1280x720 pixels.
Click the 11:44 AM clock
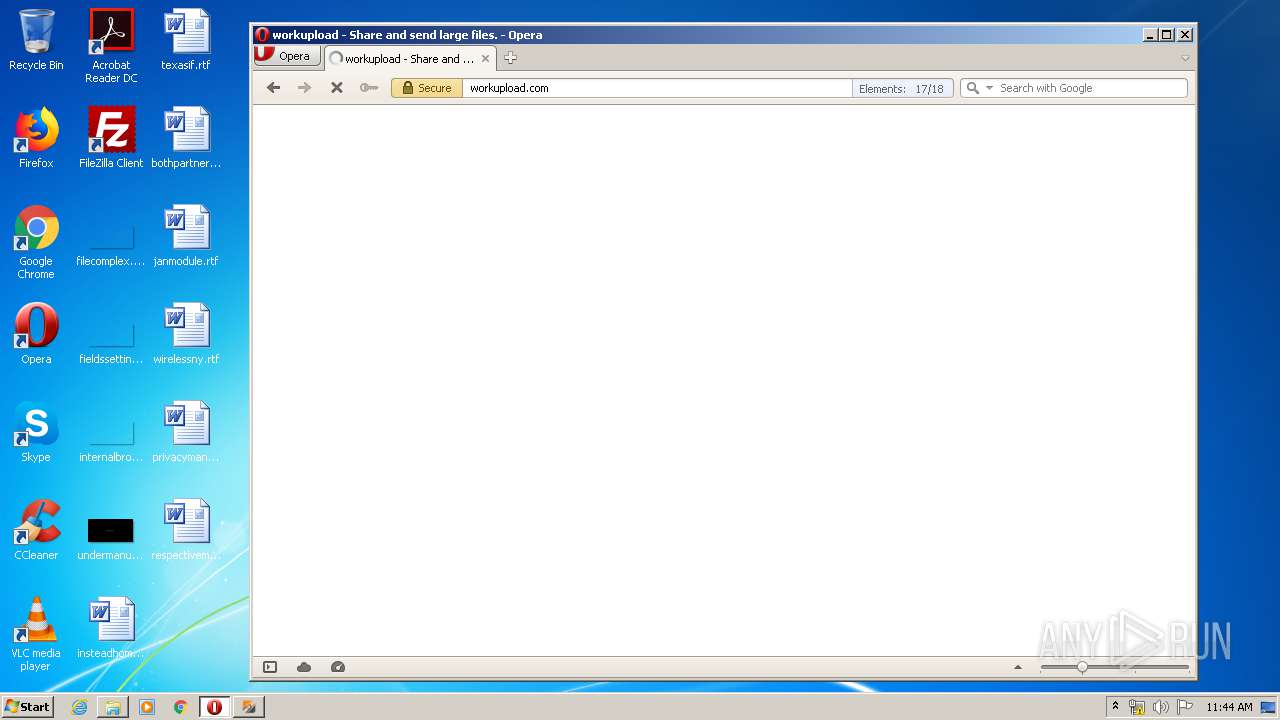tap(1229, 707)
